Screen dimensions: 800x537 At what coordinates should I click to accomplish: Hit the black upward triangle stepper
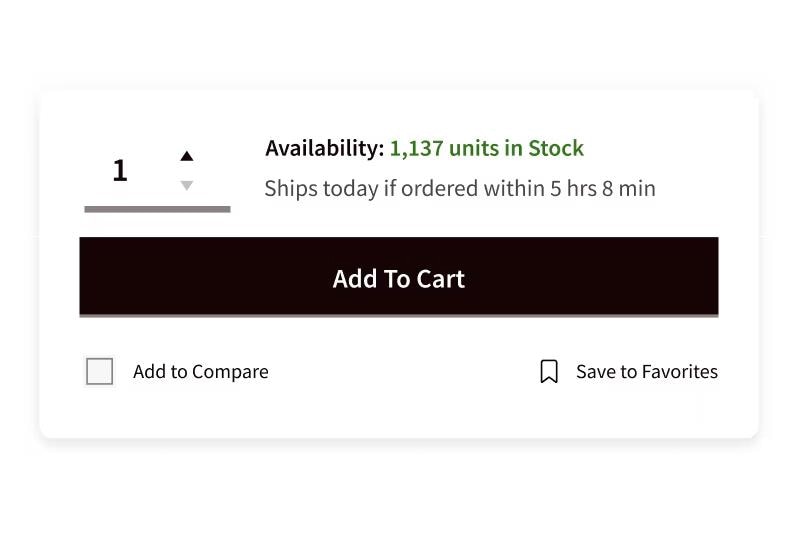coord(186,156)
